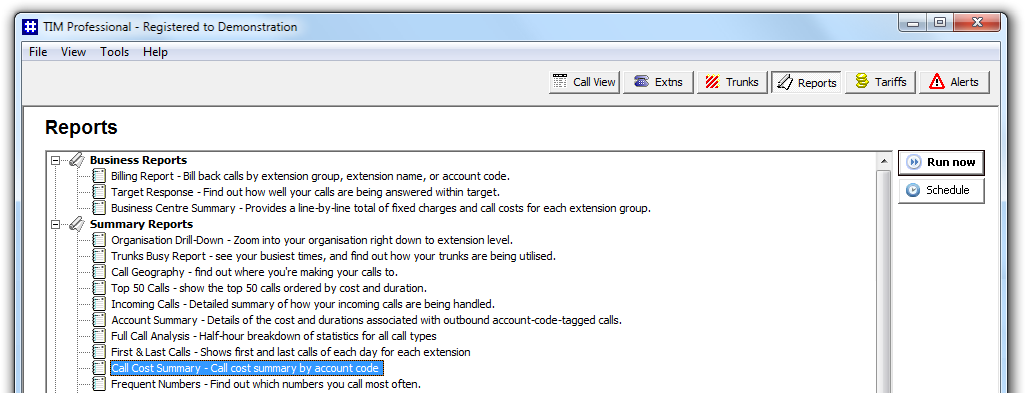Select the Organisation Drill-Down report
The height and width of the screenshot is (393, 1025).
click(x=312, y=240)
